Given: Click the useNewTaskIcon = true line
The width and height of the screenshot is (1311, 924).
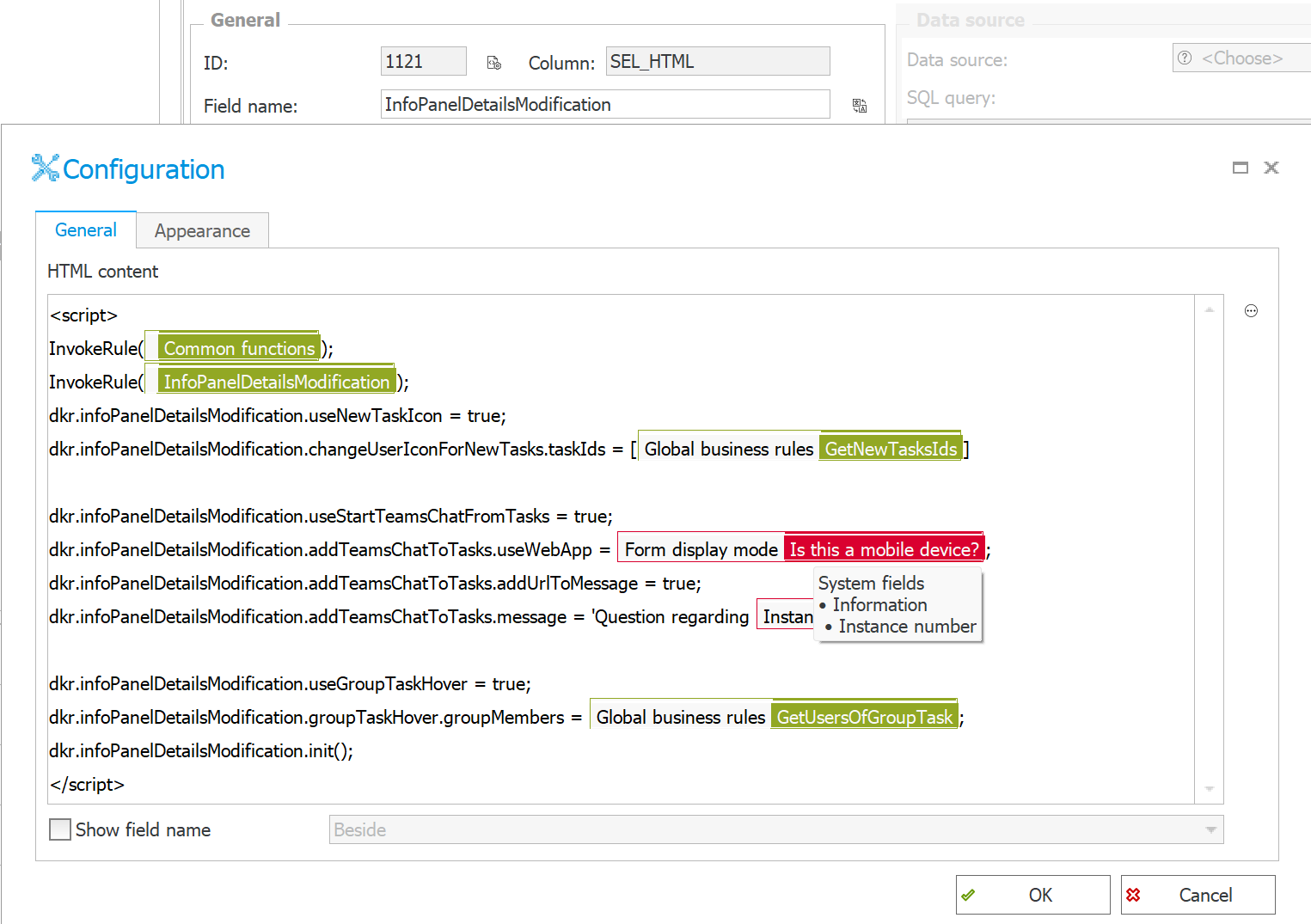Looking at the screenshot, I should 278,415.
